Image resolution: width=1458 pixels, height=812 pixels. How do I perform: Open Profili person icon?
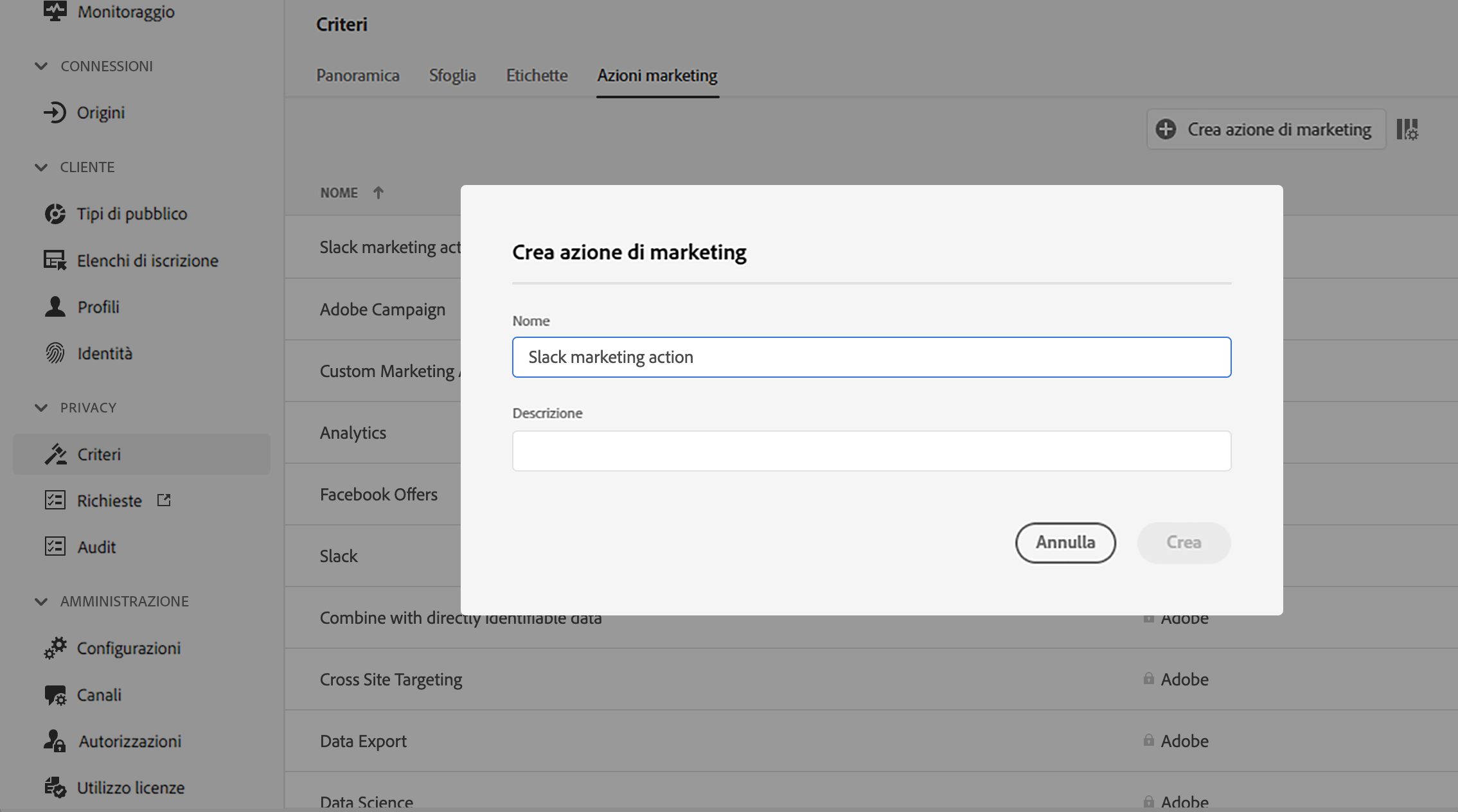click(x=55, y=307)
